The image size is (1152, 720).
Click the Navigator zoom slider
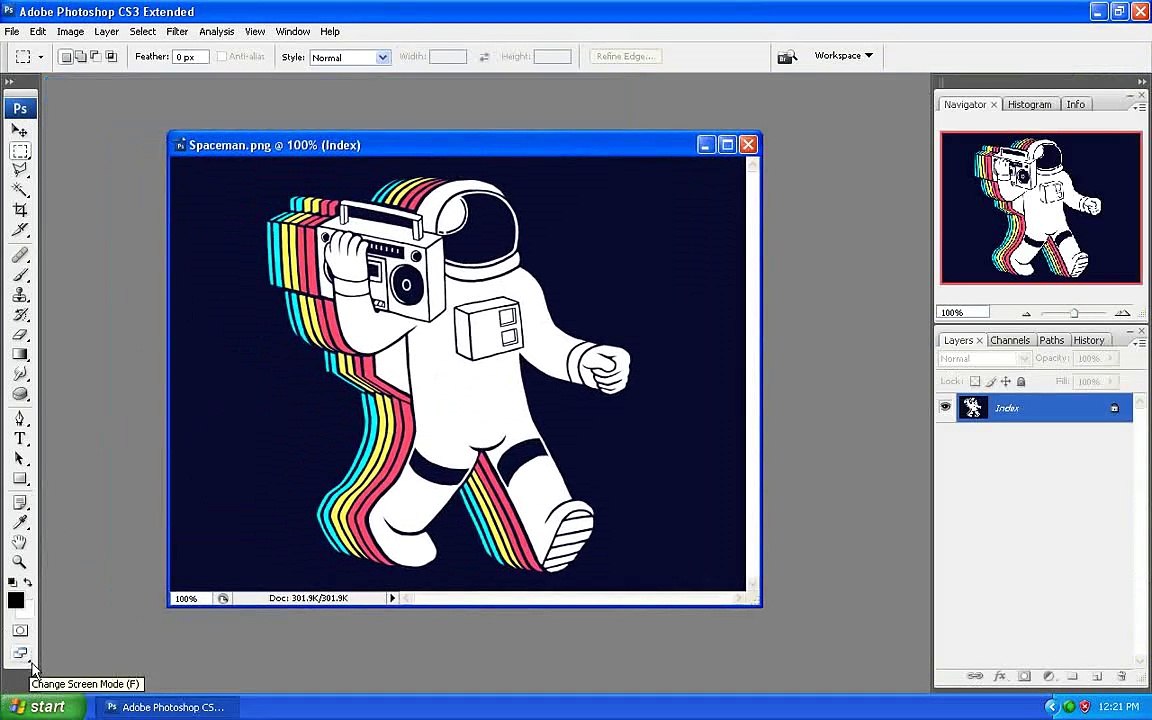tap(1073, 313)
